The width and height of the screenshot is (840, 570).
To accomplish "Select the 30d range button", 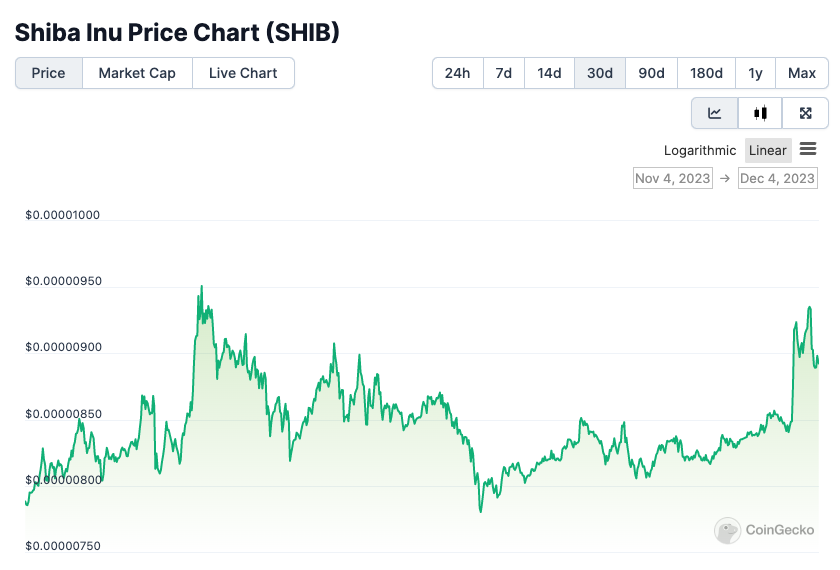I will click(x=600, y=73).
